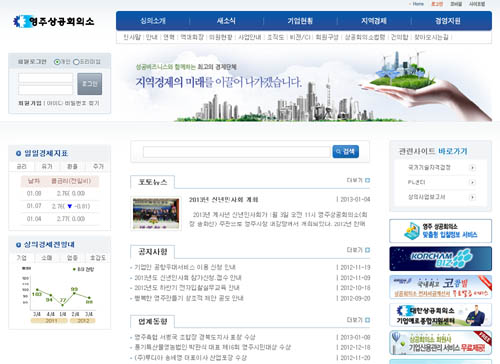Image resolution: width=500 pixels, height=364 pixels.
Task: Expand the PL센터 arrow button
Action: (x=472, y=182)
